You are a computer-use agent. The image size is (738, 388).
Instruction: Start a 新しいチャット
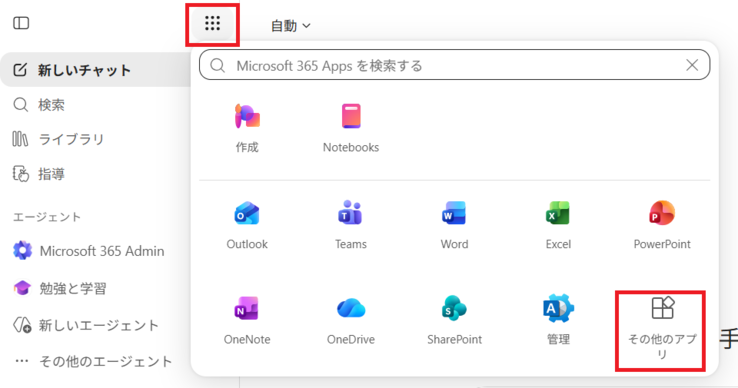(x=96, y=70)
